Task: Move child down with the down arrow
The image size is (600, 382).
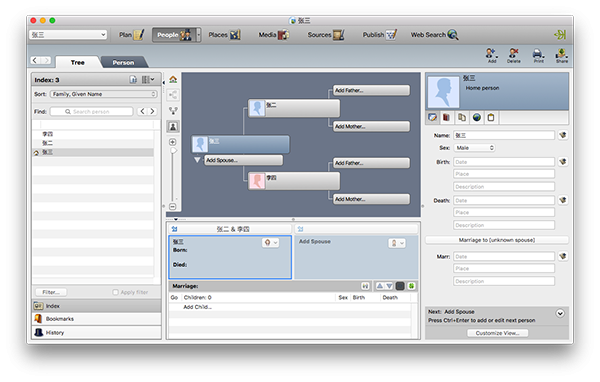Action: [389, 286]
